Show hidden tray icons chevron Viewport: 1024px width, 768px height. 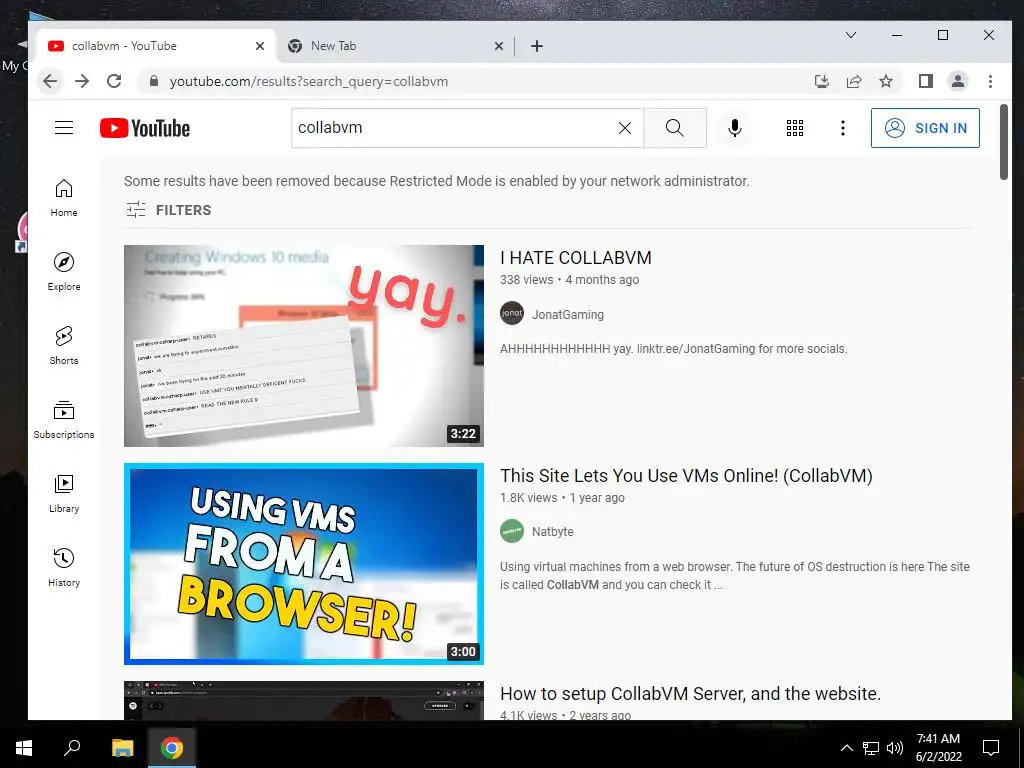[846, 748]
